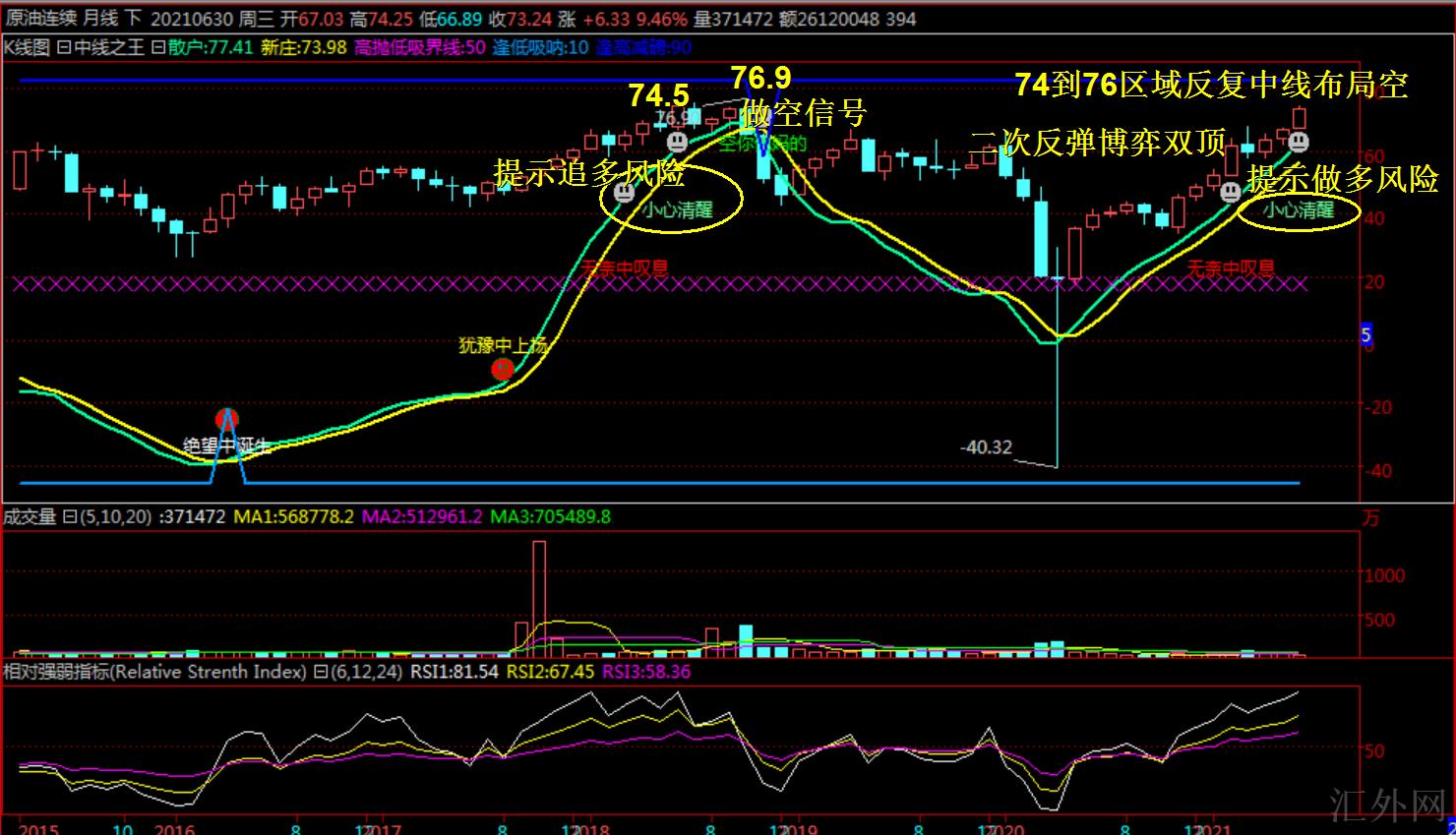Click the red circle marker at 绝望中诞生 peak
This screenshot has width=1456, height=835.
tap(227, 420)
